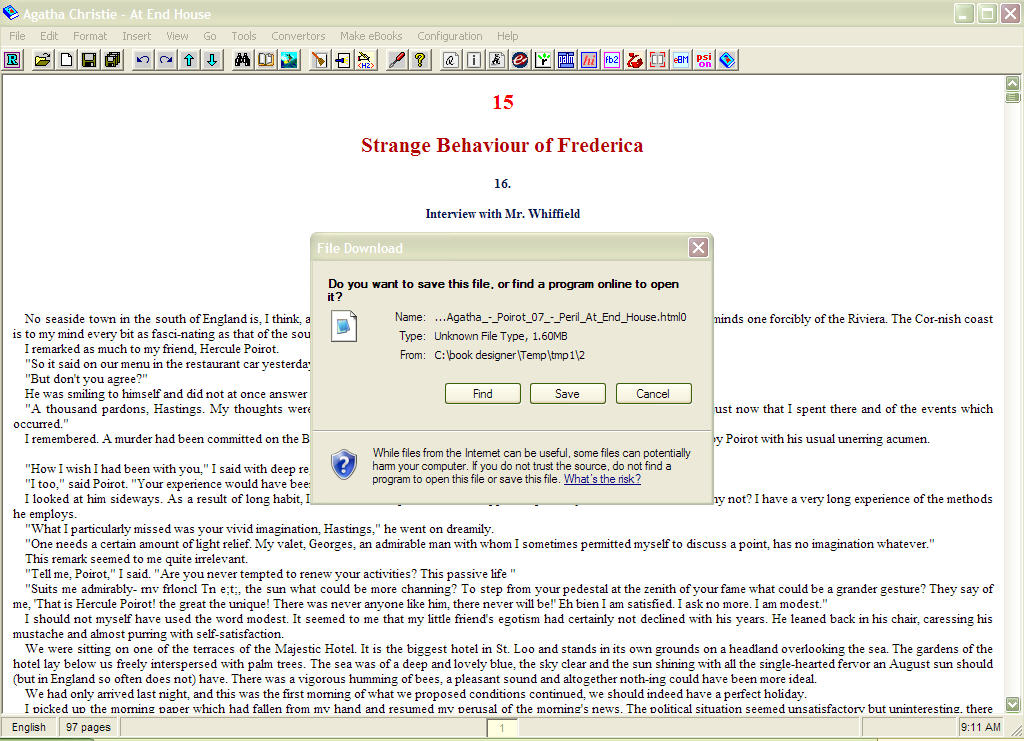The width and height of the screenshot is (1024, 741).
Task: Close the File Download dialog
Action: tap(698, 247)
